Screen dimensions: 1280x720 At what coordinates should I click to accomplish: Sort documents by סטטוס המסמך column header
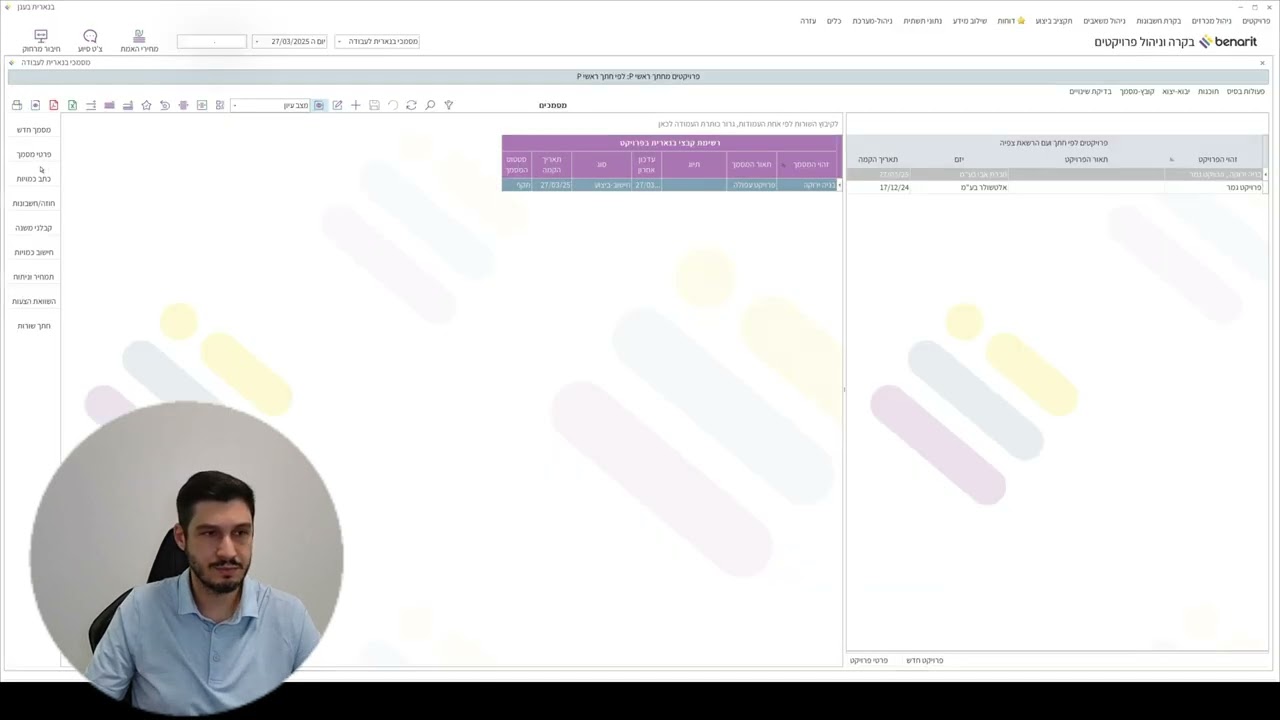(x=516, y=164)
